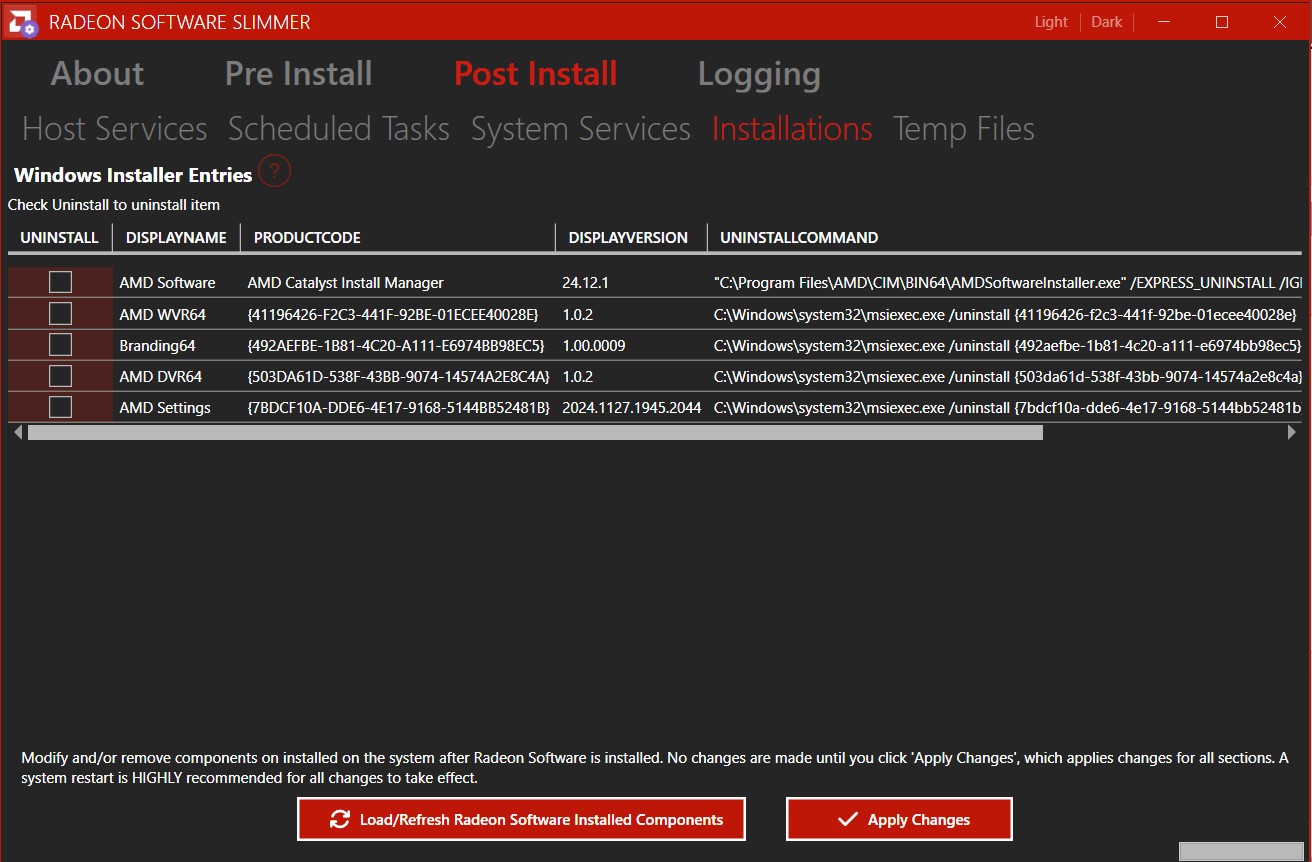Click product code {7BDCF10A-DDE6-4E17-9168-5144BB52481B}
Viewport: 1312px width, 862px height.
[x=399, y=407]
